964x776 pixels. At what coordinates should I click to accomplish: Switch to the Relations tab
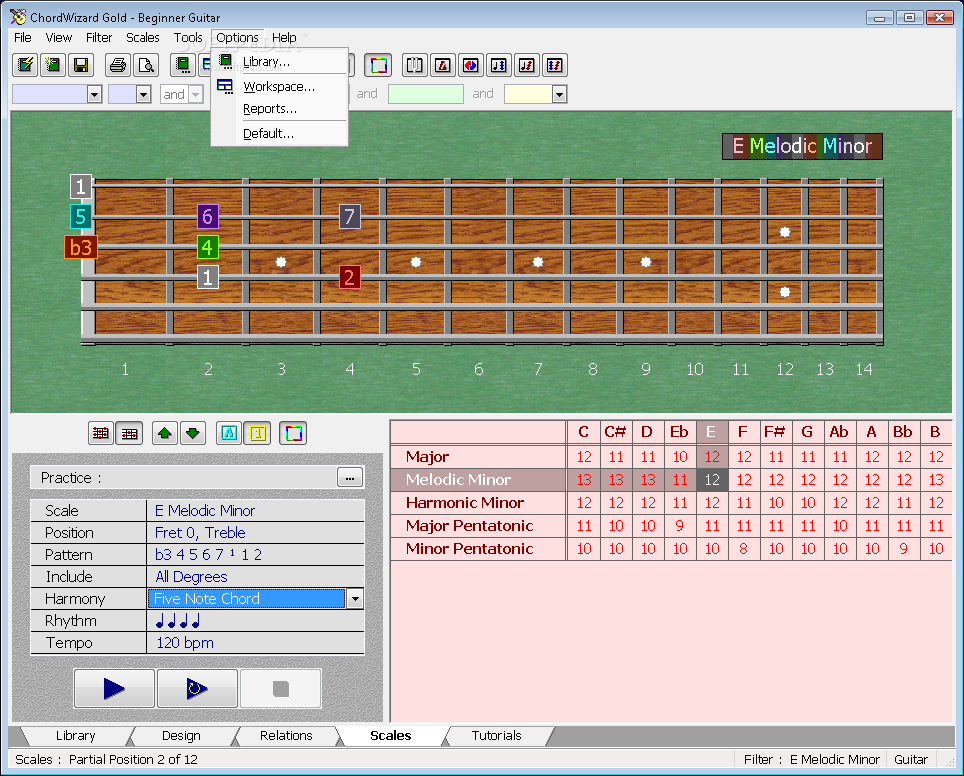(286, 735)
